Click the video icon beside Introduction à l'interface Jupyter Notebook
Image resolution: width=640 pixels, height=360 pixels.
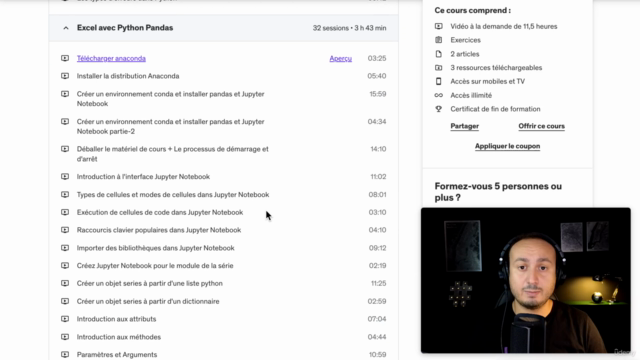tap(65, 177)
